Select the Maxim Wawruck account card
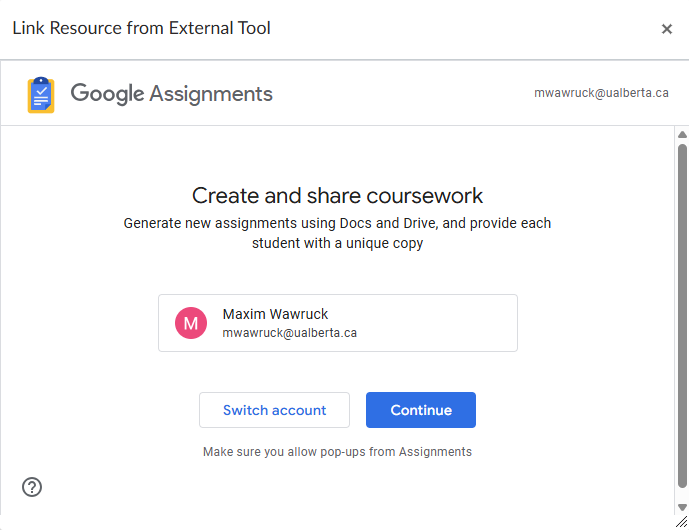The image size is (689, 530). coord(400,323)
